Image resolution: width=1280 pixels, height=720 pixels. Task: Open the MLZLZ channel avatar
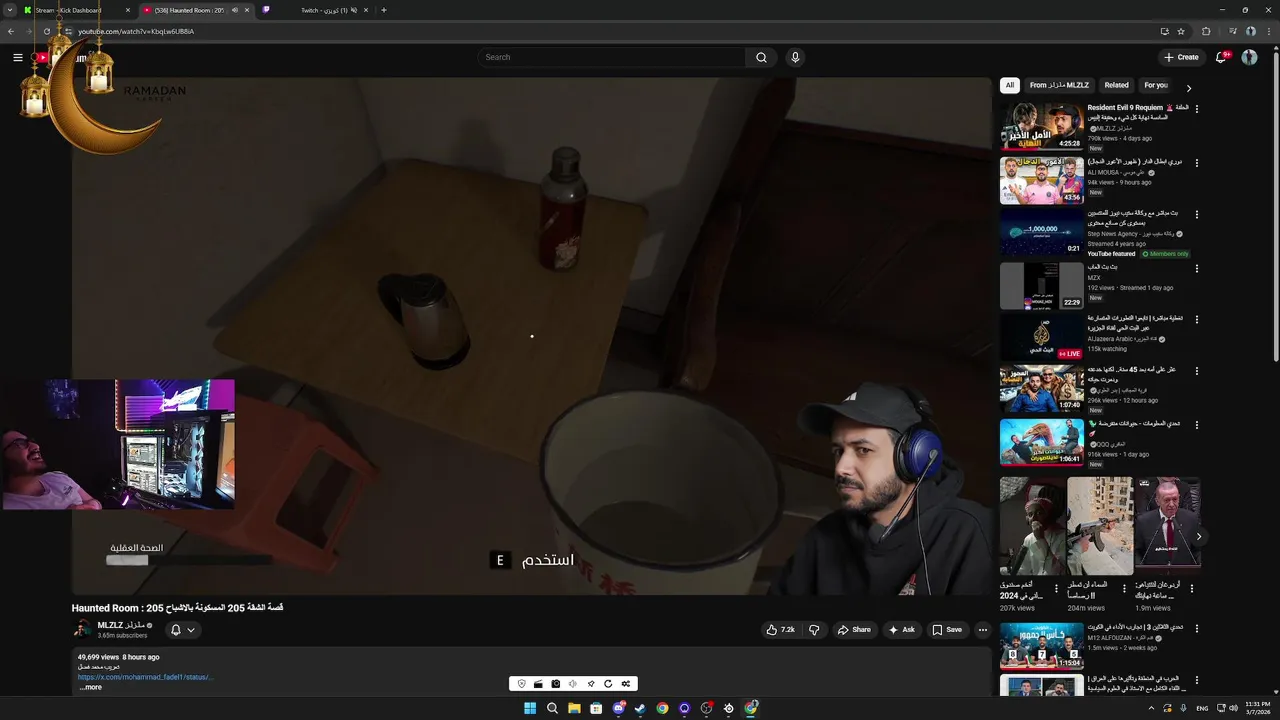(x=82, y=629)
